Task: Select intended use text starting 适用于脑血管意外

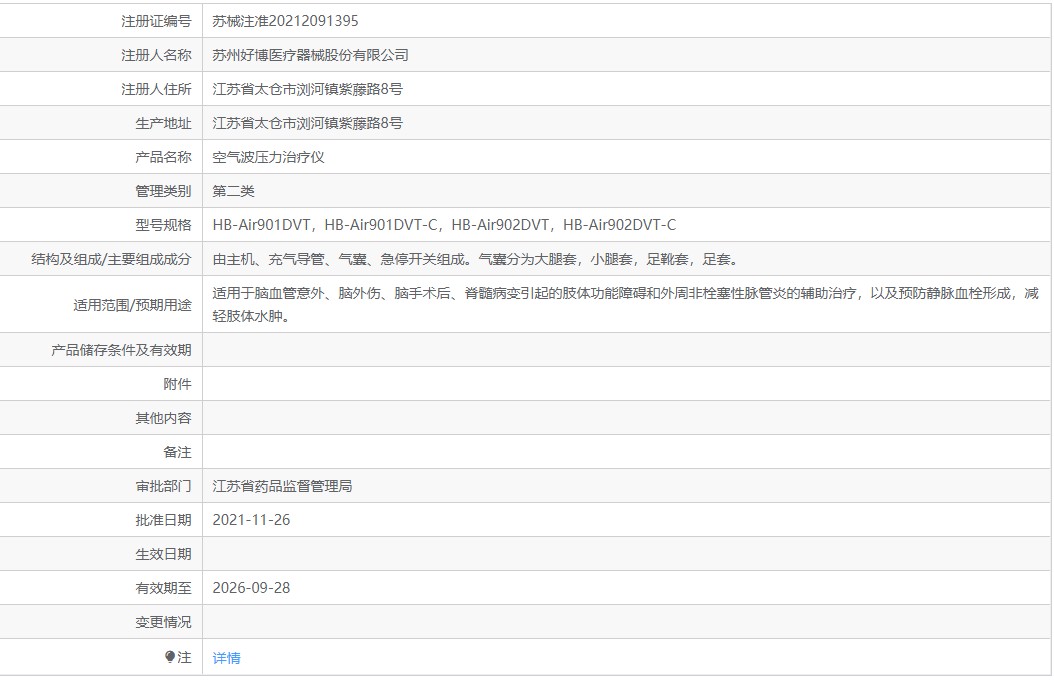Action: [x=625, y=305]
